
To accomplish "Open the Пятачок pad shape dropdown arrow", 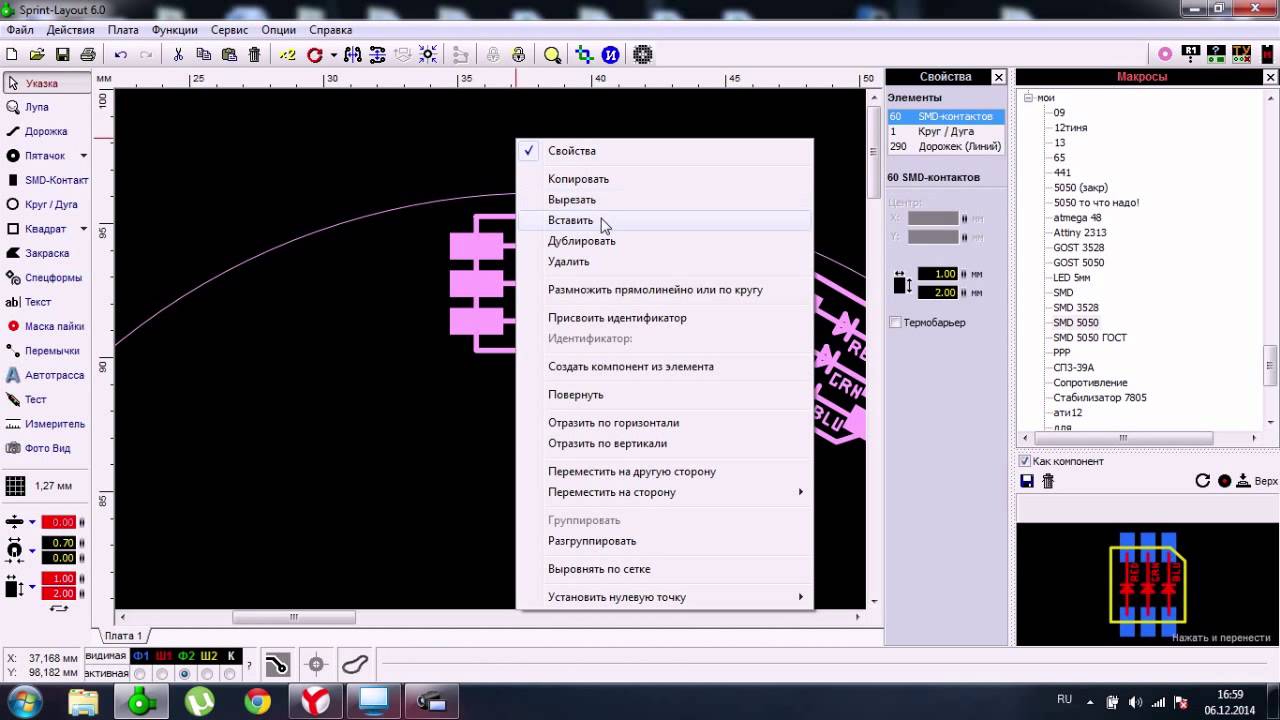I will coord(83,156).
